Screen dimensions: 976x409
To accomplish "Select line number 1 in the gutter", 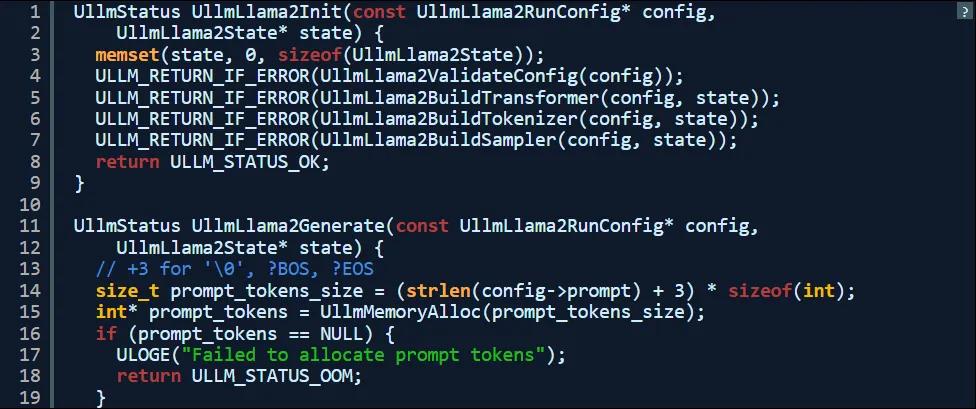I will click(35, 12).
